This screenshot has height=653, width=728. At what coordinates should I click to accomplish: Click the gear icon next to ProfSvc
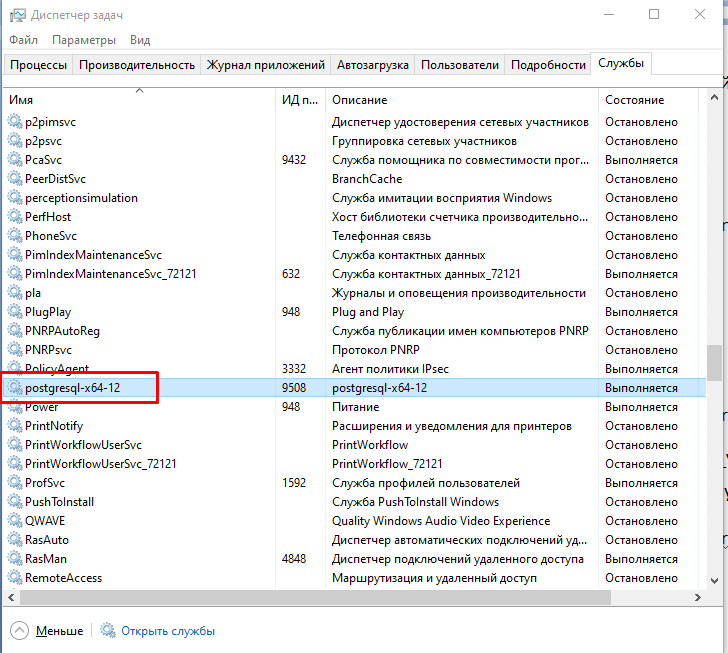15,483
